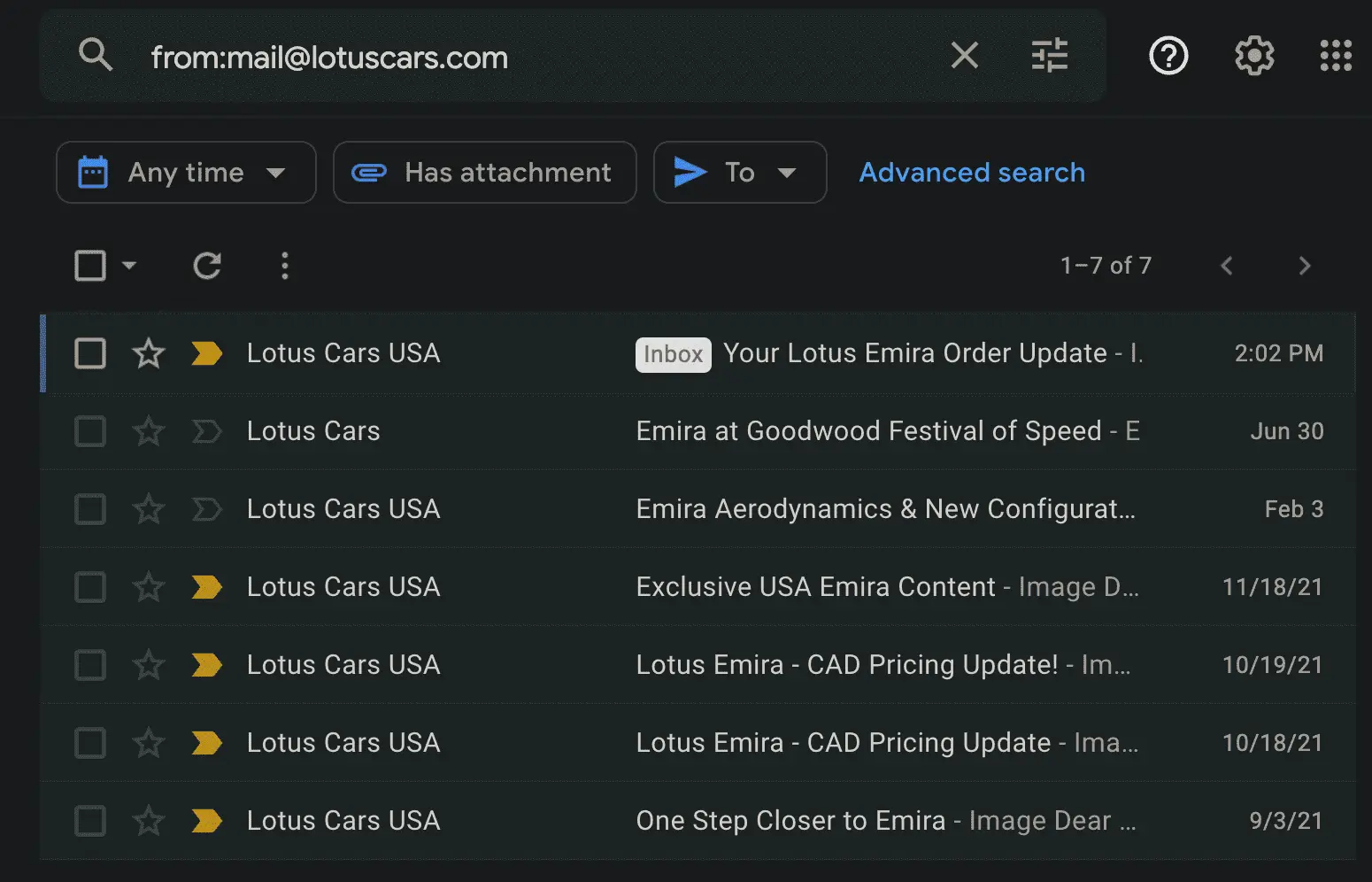Viewport: 1372px width, 882px height.
Task: Open the Advanced search link
Action: point(971,173)
